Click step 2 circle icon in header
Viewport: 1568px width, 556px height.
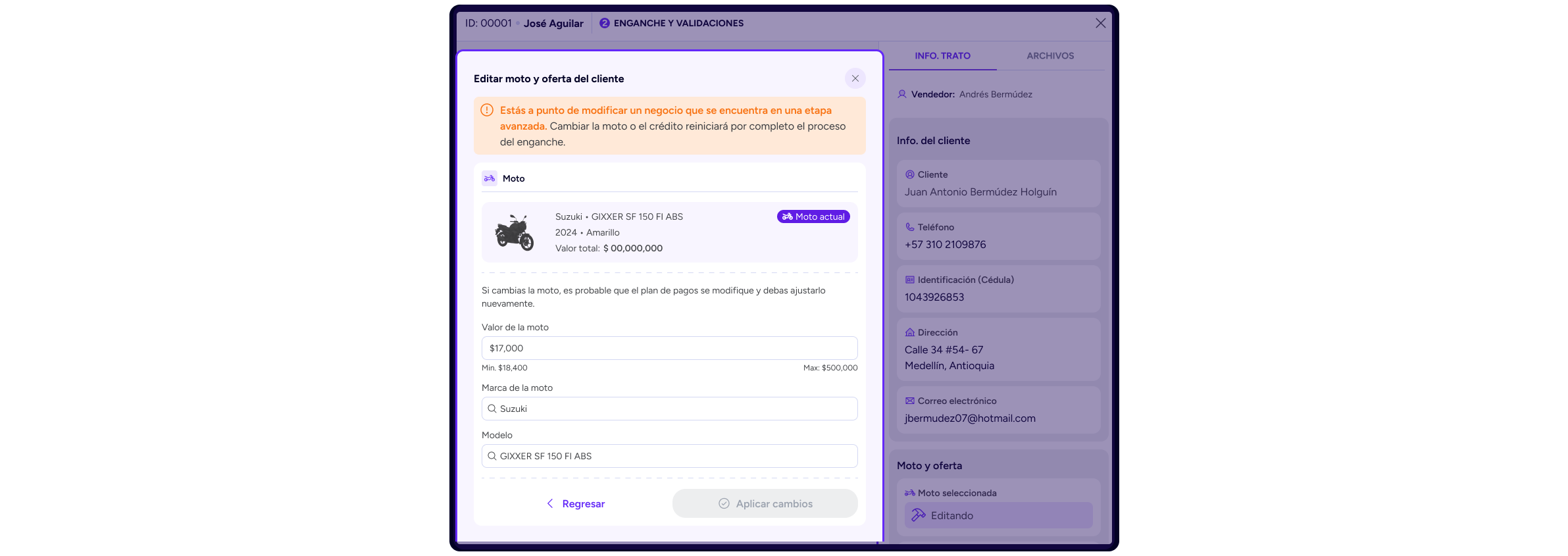[x=605, y=23]
